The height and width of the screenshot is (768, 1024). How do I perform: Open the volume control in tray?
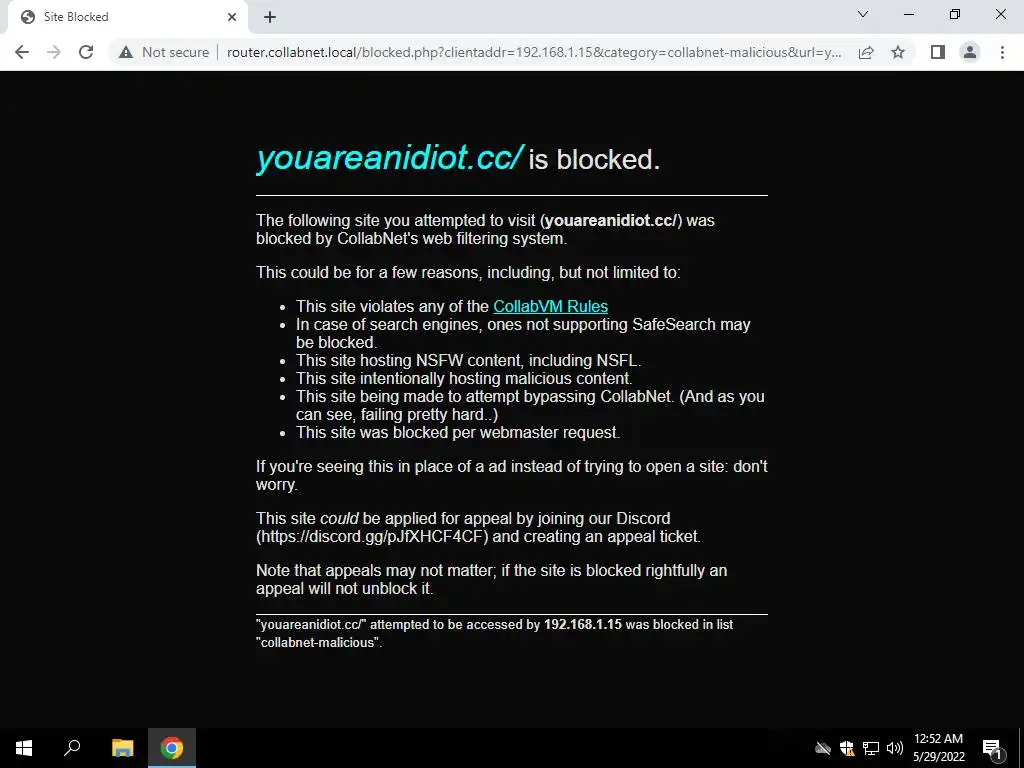pos(895,748)
